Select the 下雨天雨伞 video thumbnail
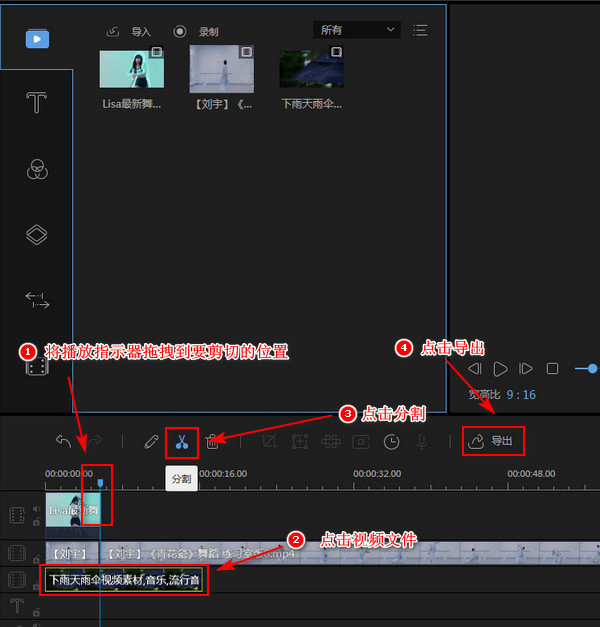The width and height of the screenshot is (600, 627). coord(312,69)
